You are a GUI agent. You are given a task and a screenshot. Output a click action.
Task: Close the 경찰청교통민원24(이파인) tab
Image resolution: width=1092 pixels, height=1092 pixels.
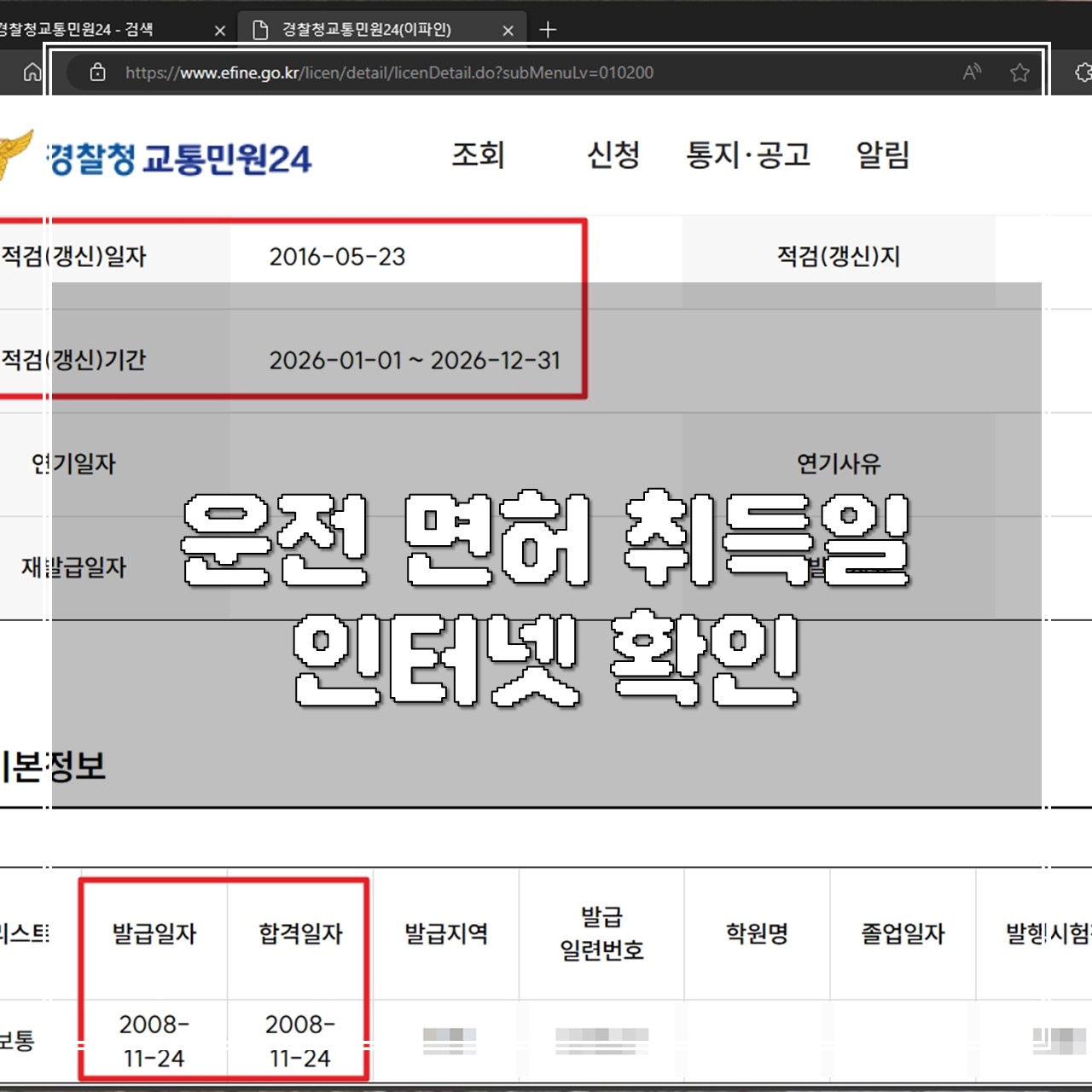coord(508,31)
